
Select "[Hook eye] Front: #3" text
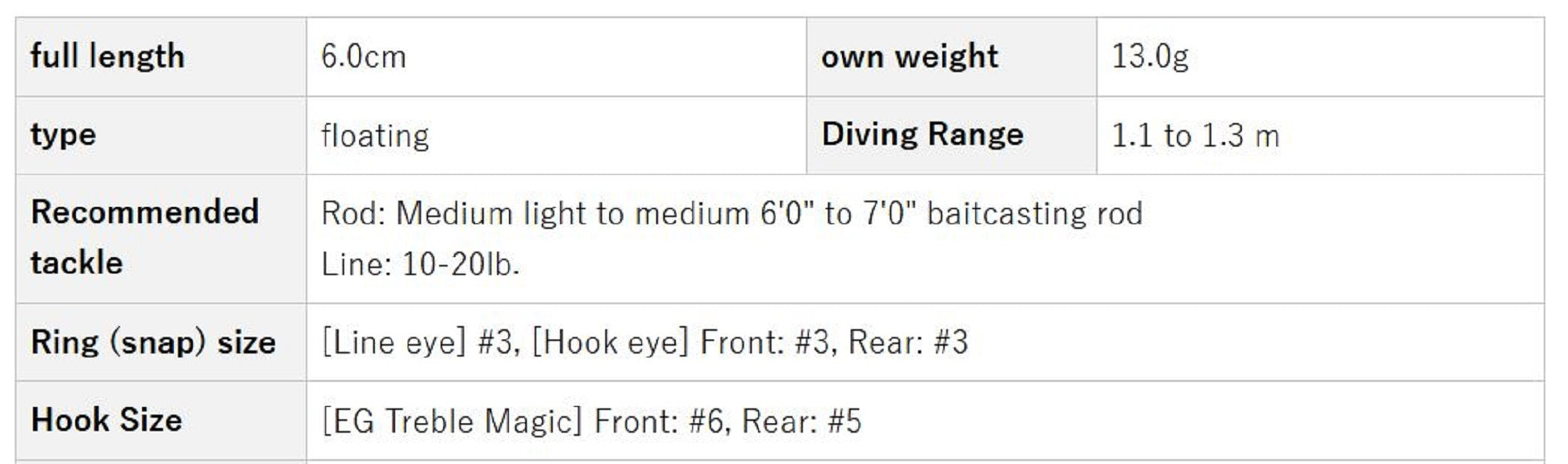click(x=682, y=343)
